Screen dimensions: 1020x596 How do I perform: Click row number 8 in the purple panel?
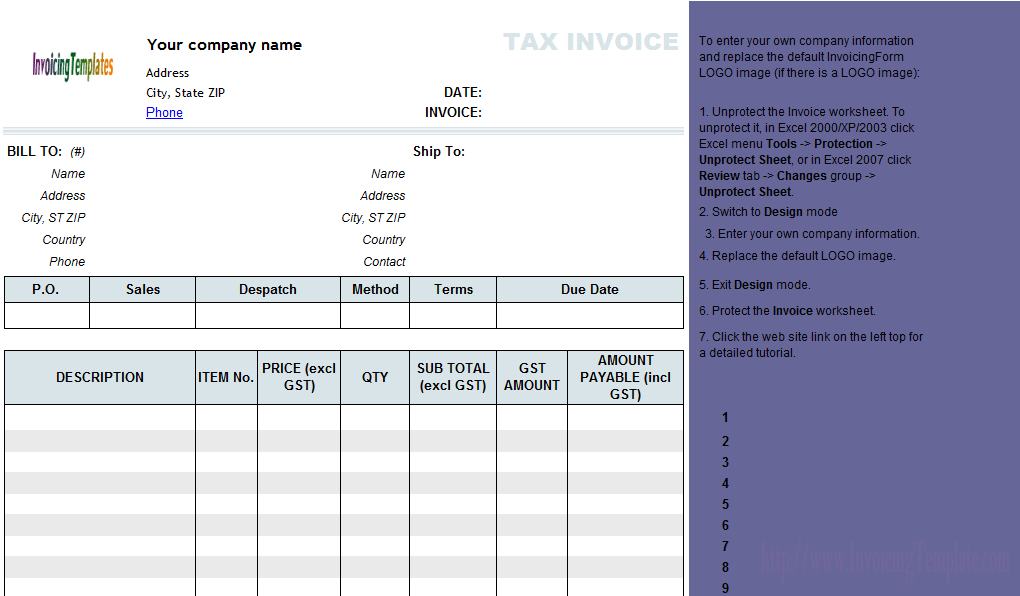coord(725,567)
